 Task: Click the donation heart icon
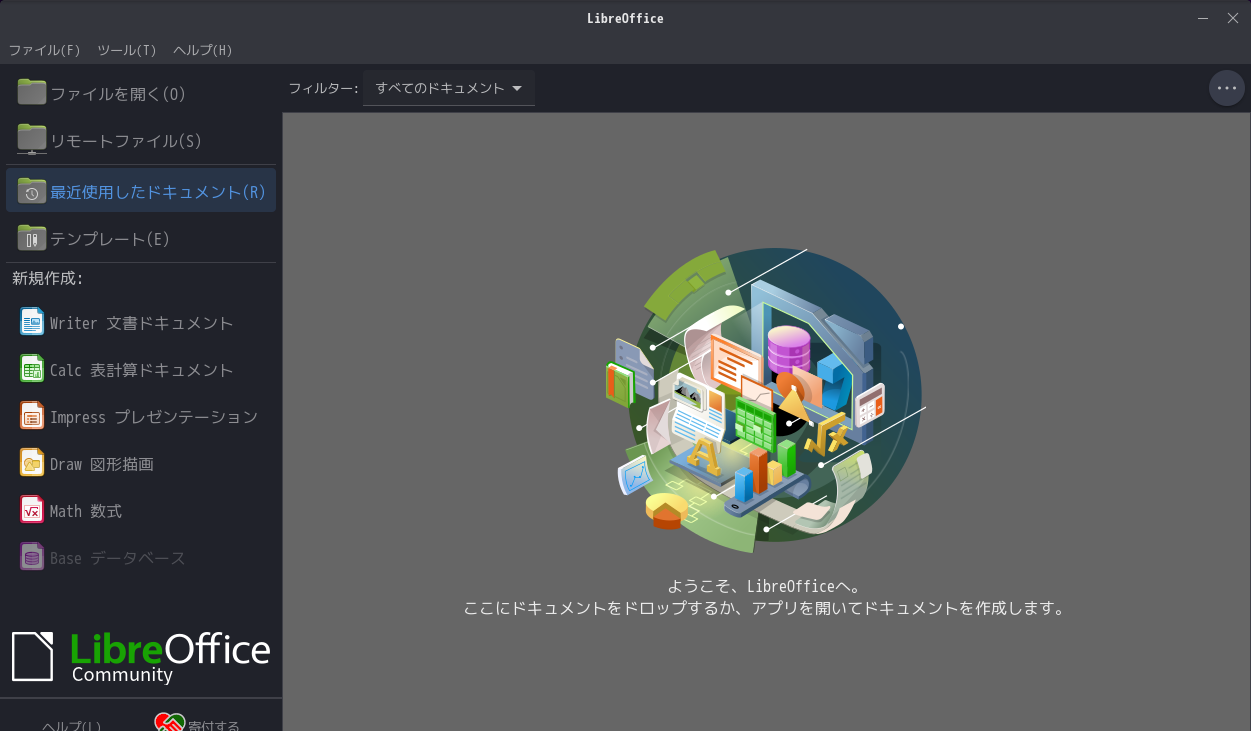point(170,722)
